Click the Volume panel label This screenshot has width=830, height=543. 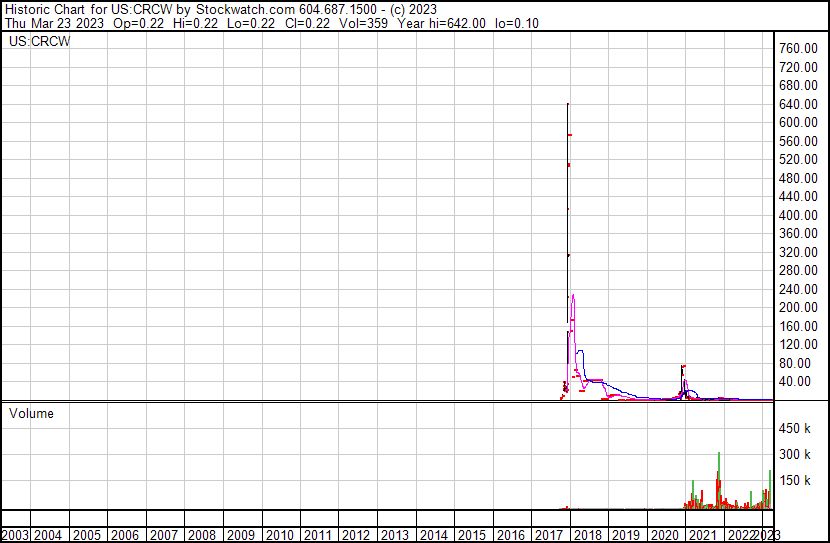[32, 413]
